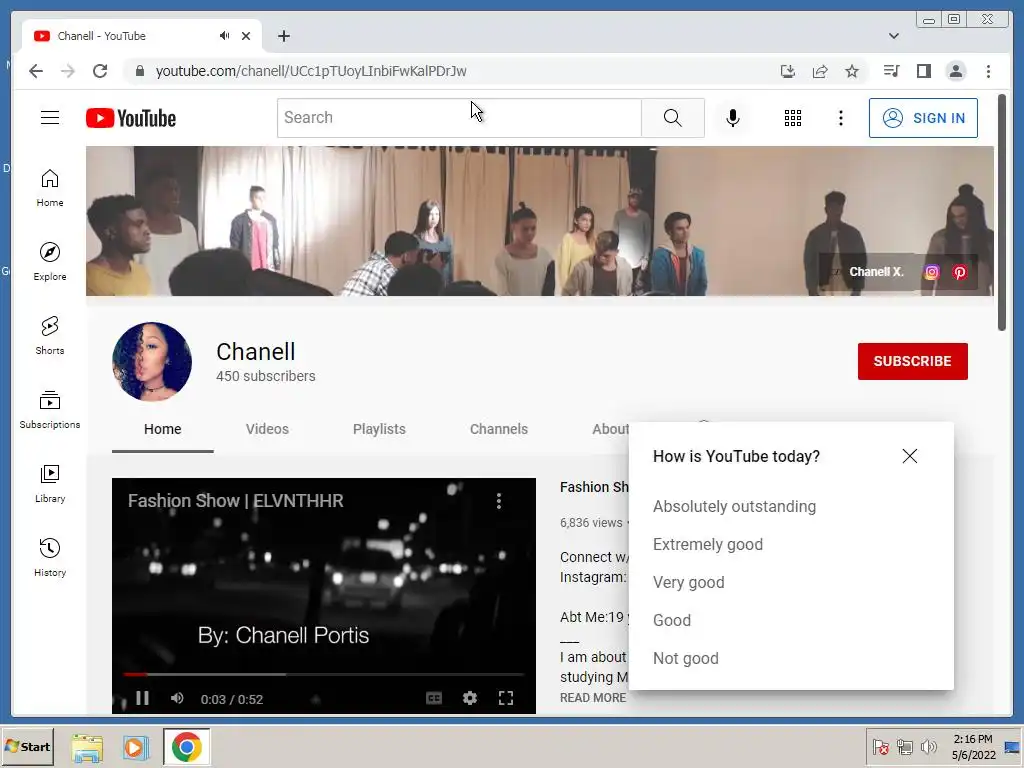Select the channel Home tab
The width and height of the screenshot is (1024, 768).
(163, 429)
